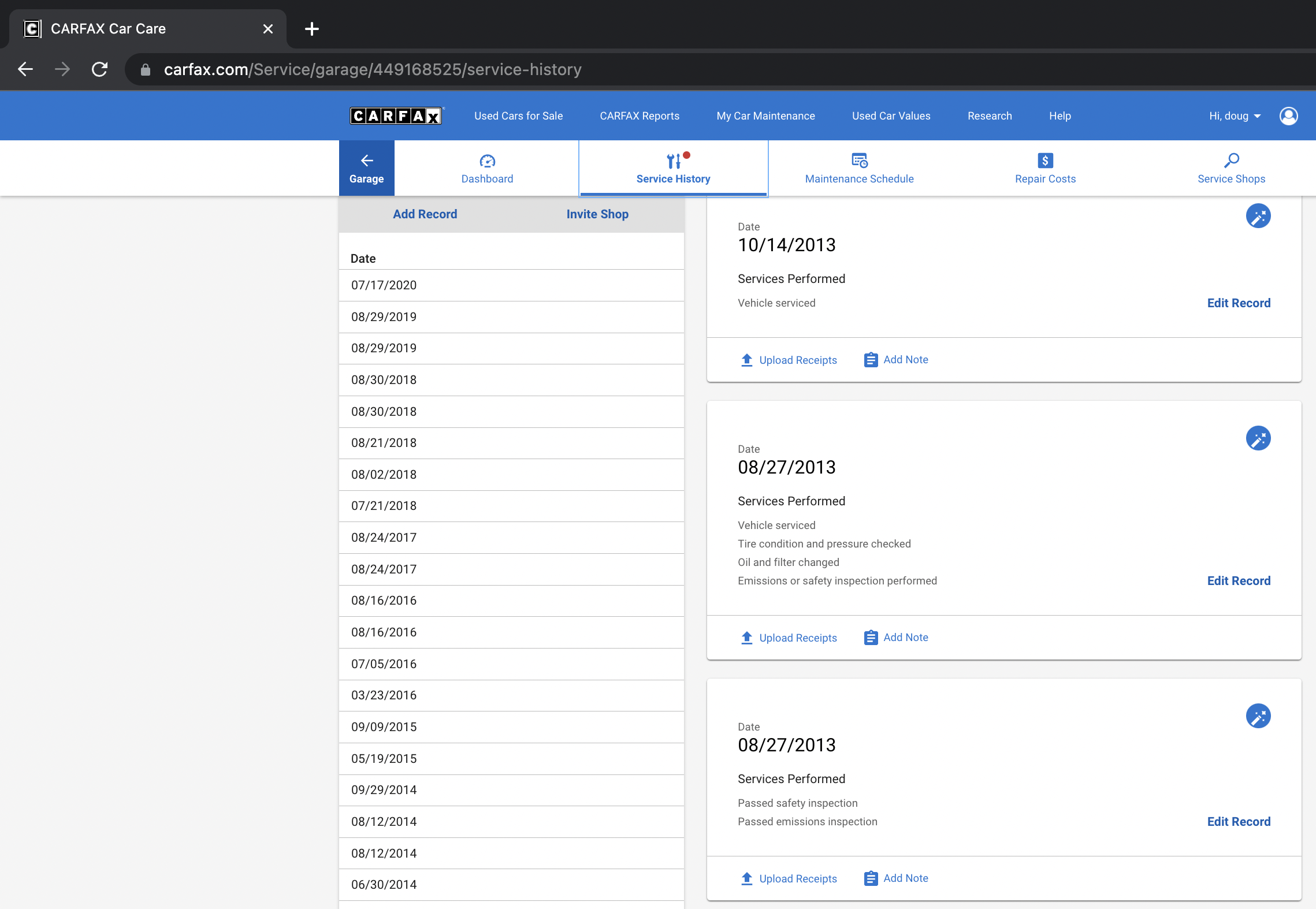
Task: Click magic wand icon on first 08/27/2013 record
Action: tap(1258, 438)
